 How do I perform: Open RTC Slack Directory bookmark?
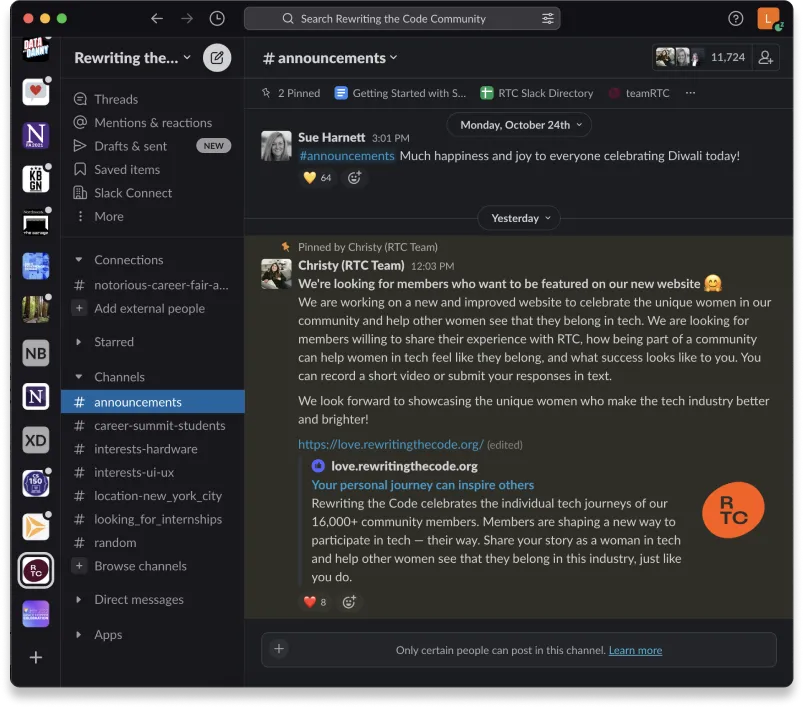[x=536, y=93]
